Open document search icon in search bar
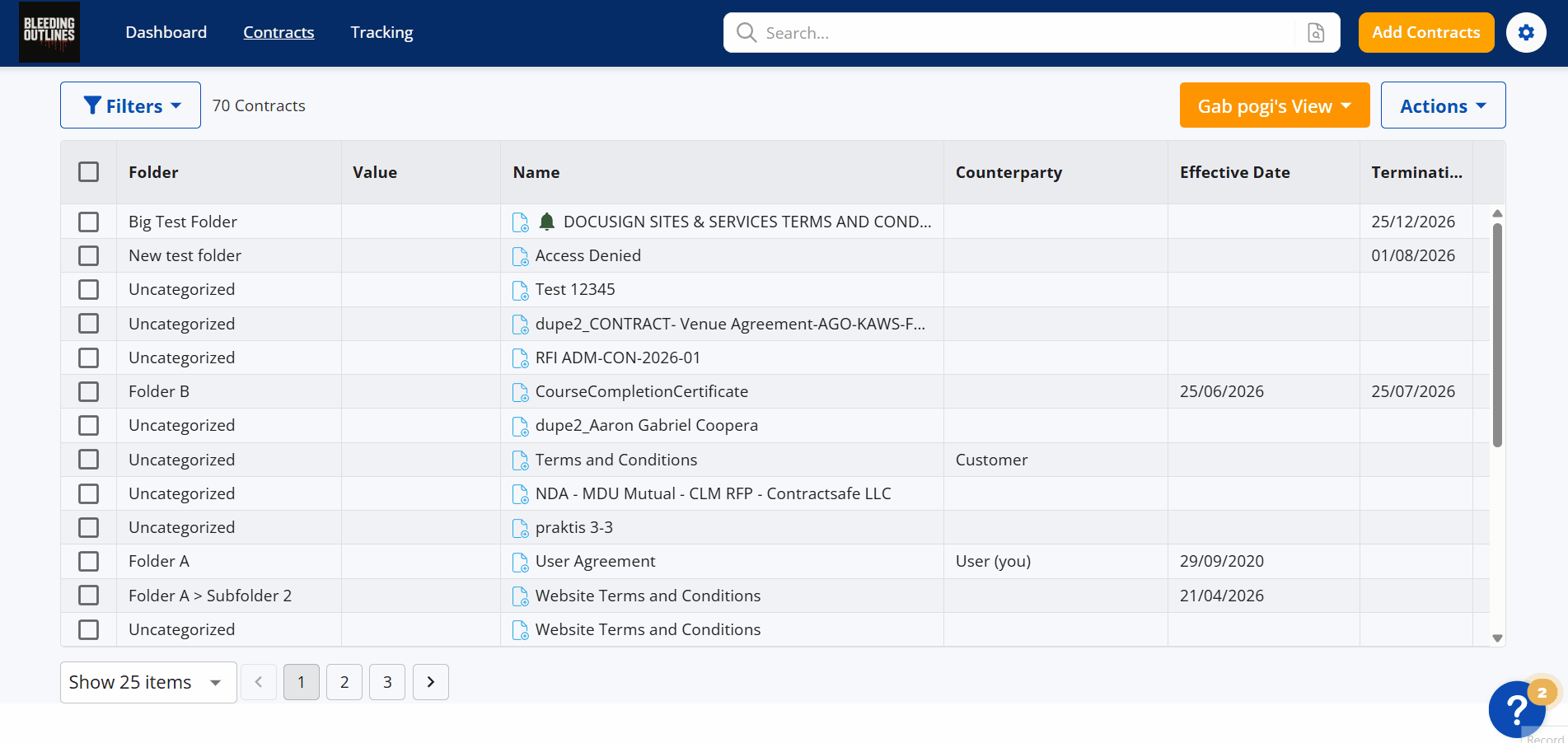 [1316, 33]
